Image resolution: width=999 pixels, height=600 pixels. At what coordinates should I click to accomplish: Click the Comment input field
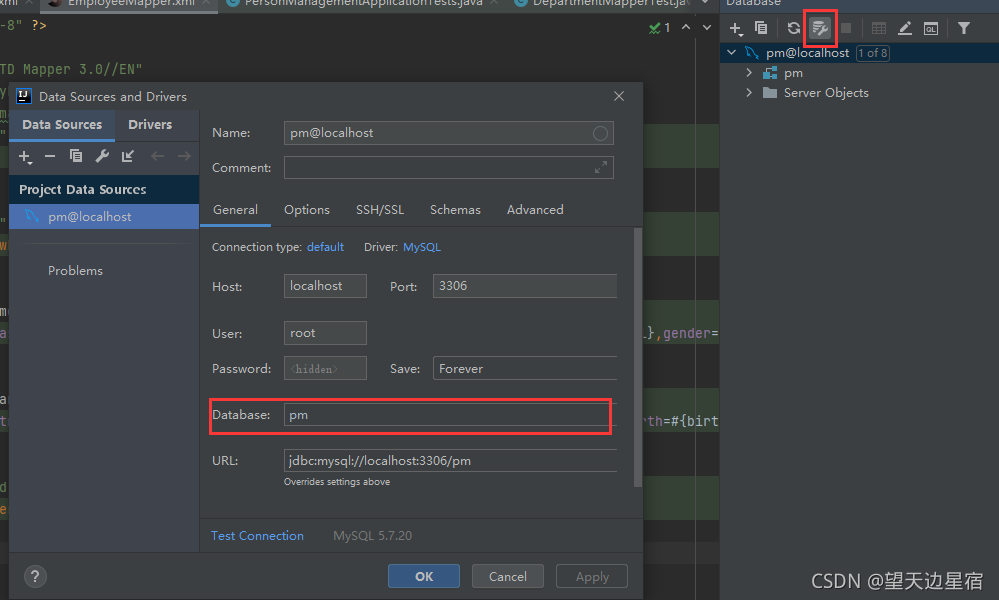coord(449,168)
